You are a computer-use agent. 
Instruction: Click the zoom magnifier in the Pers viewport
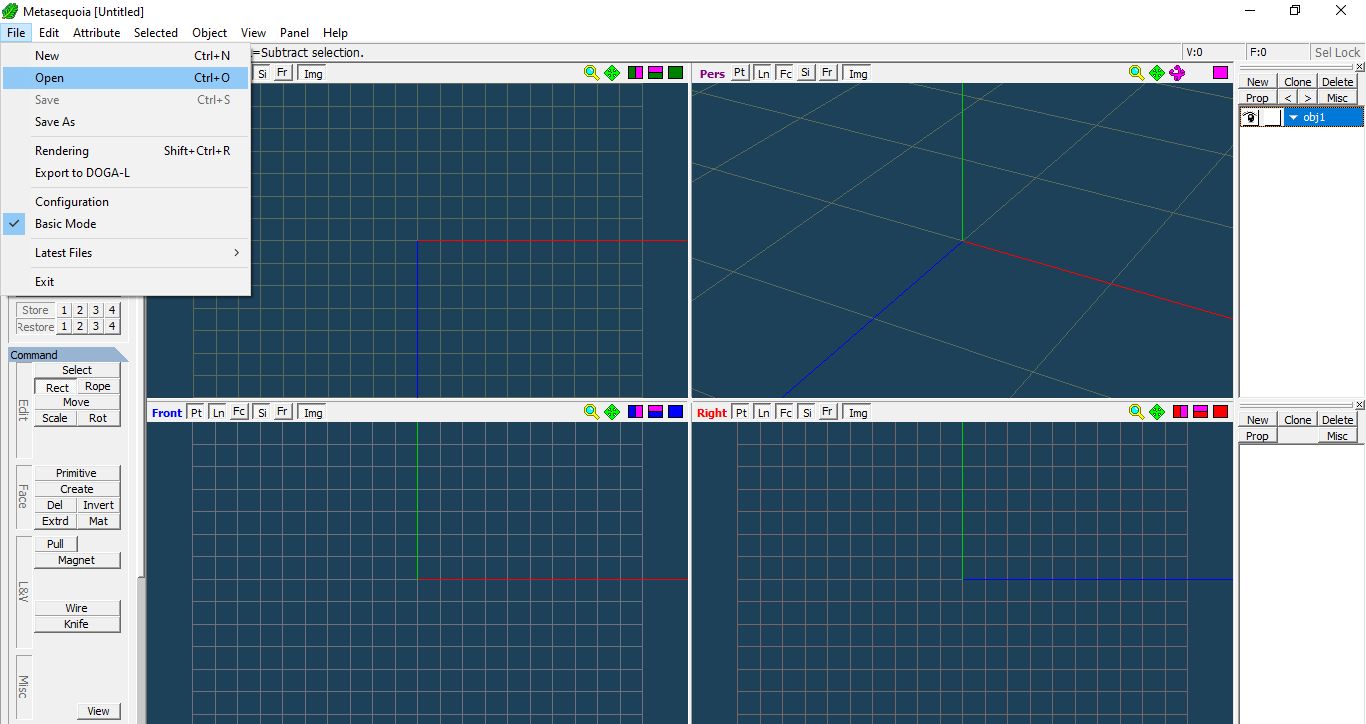pos(1136,73)
